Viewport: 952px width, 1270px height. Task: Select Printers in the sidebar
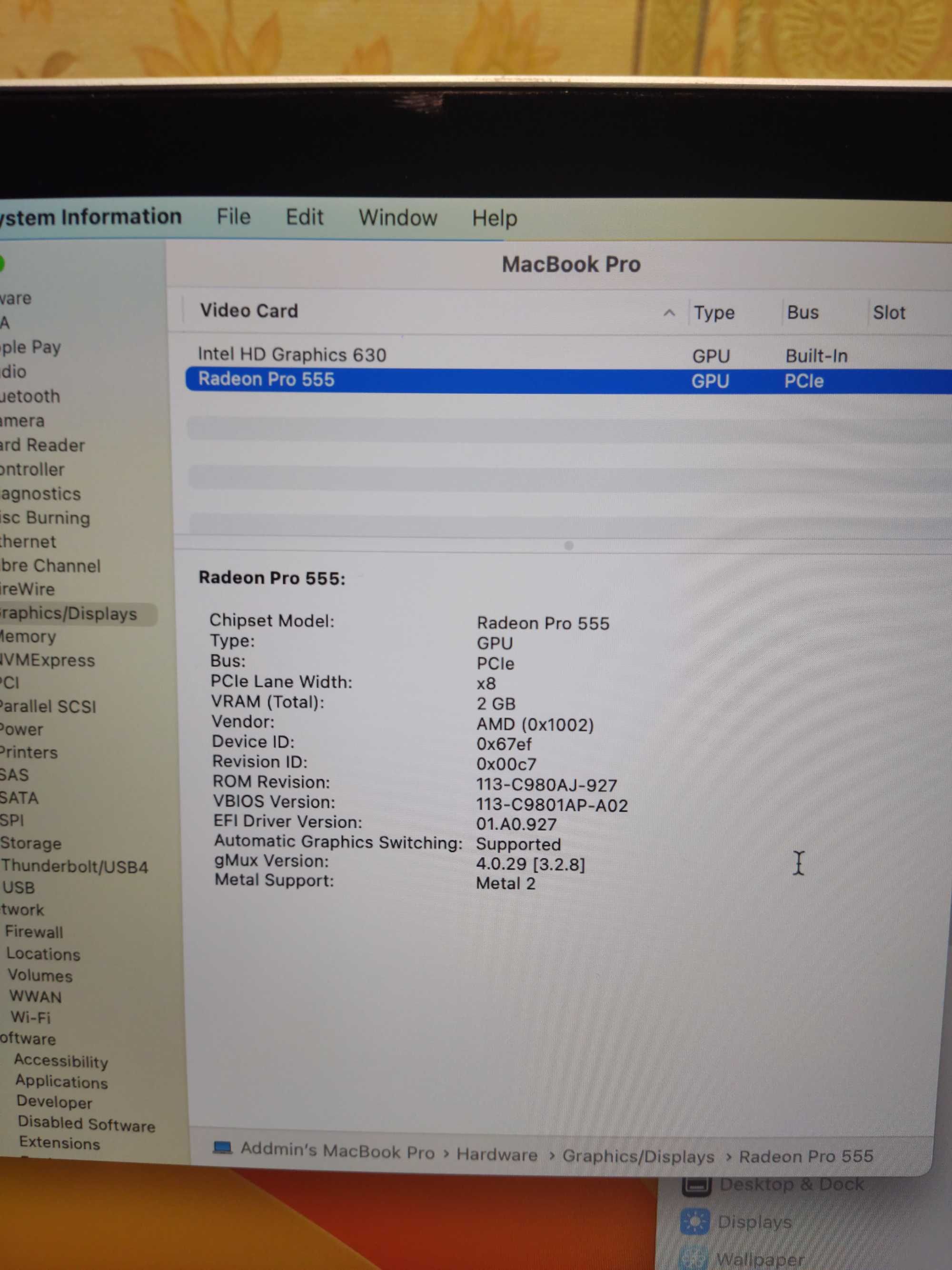(x=29, y=753)
